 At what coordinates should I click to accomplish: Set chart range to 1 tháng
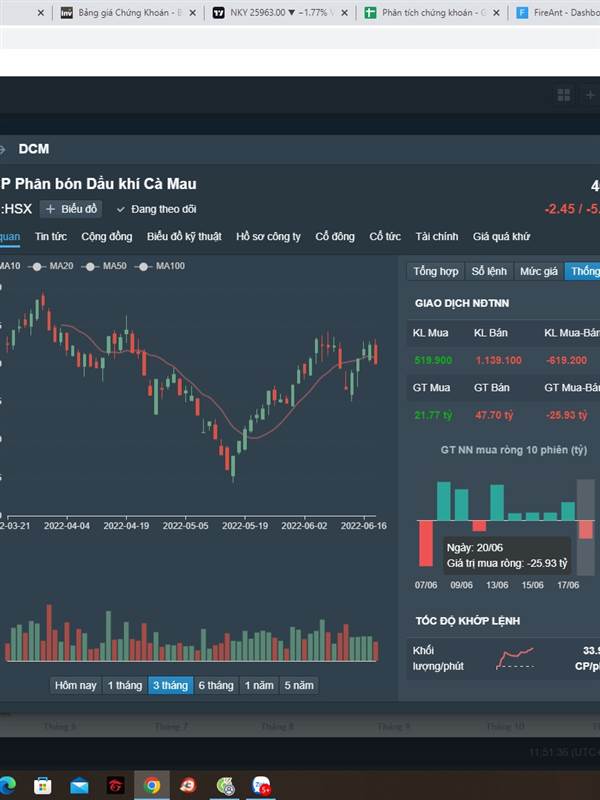pyautogui.click(x=124, y=685)
